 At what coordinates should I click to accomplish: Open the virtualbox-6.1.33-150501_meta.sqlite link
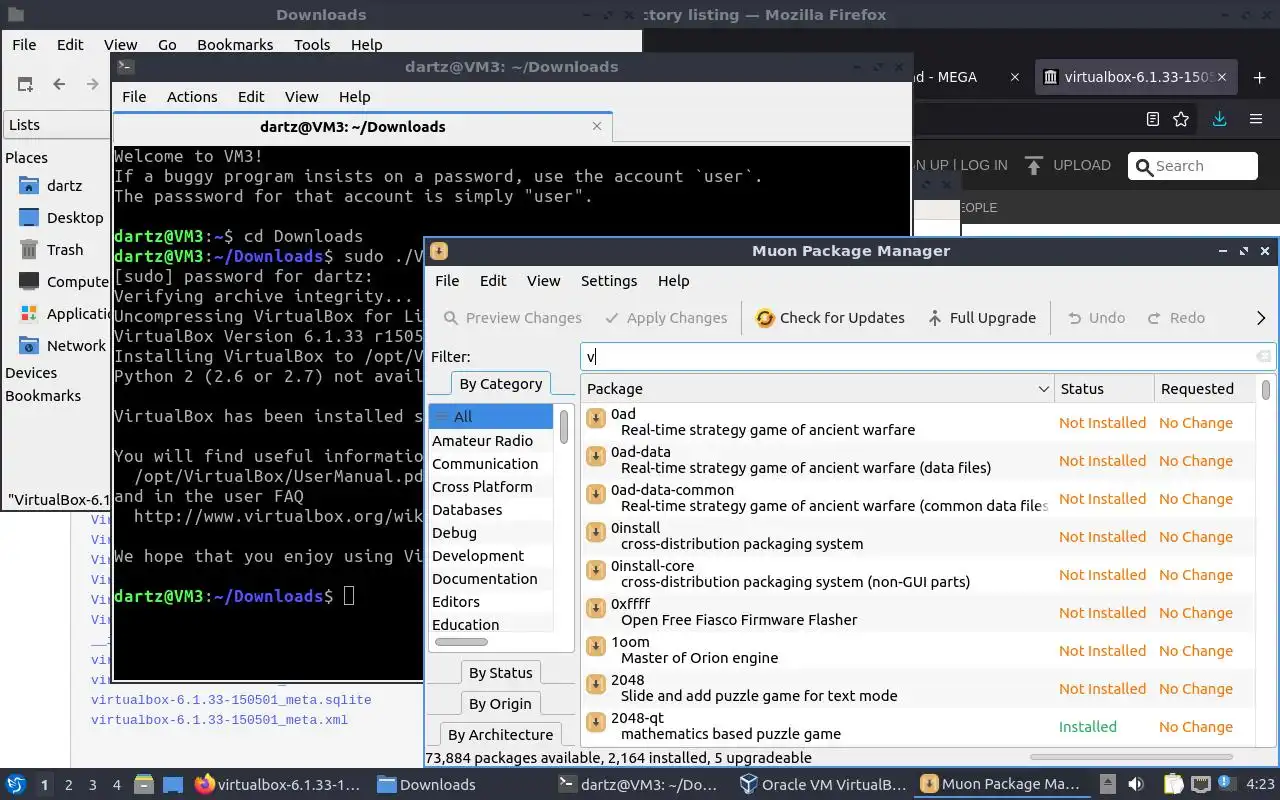(231, 700)
